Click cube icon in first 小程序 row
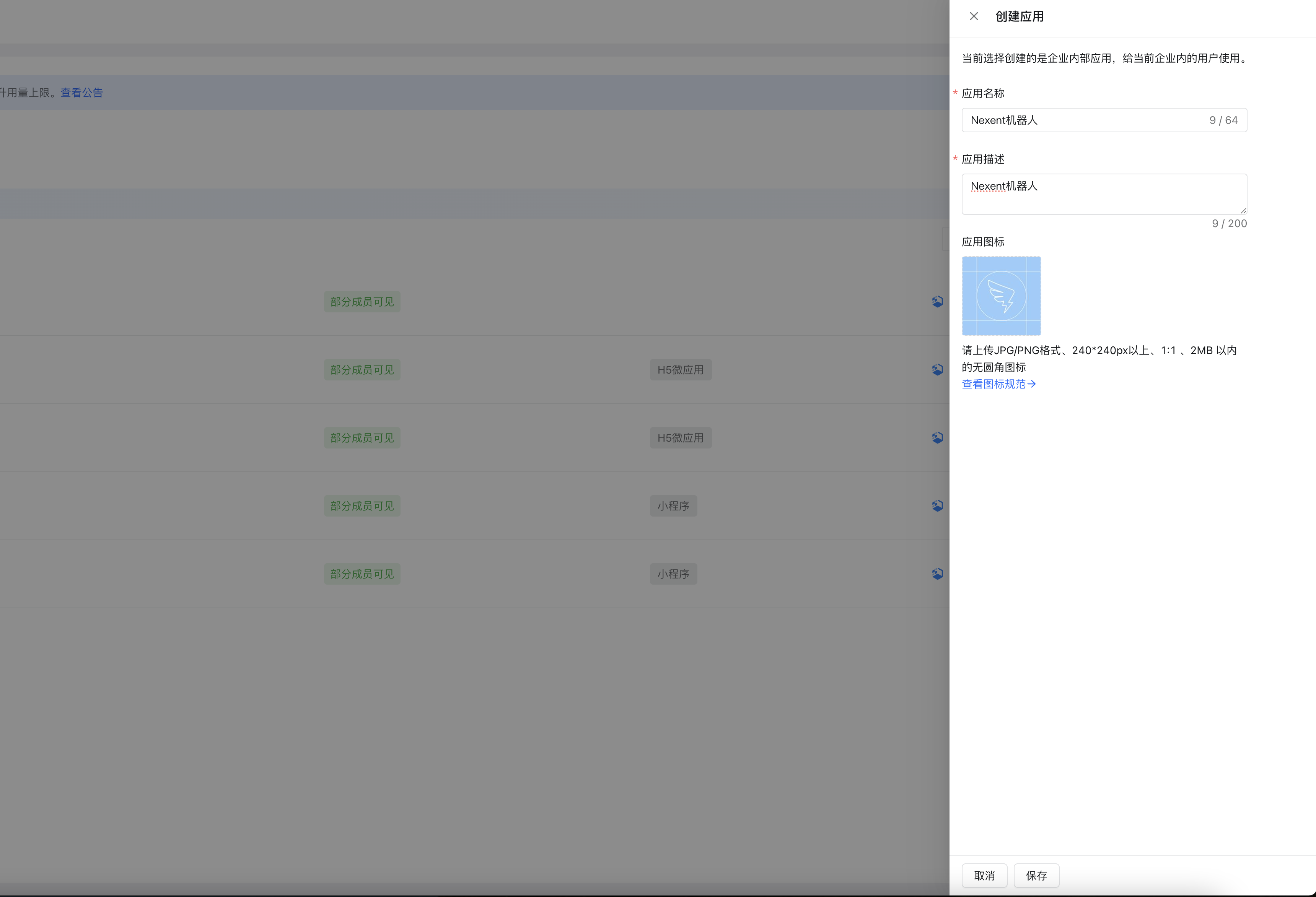Viewport: 1316px width, 897px height. [x=937, y=505]
